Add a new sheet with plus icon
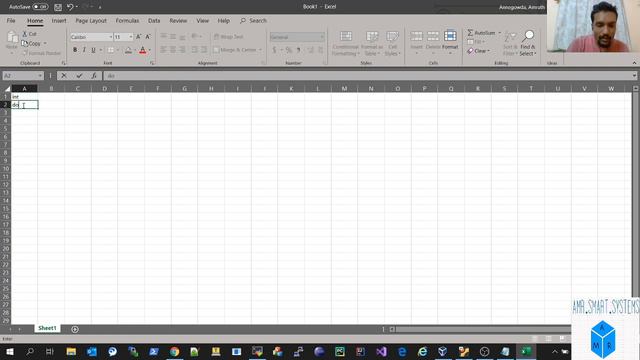The width and height of the screenshot is (640, 360). (x=75, y=329)
